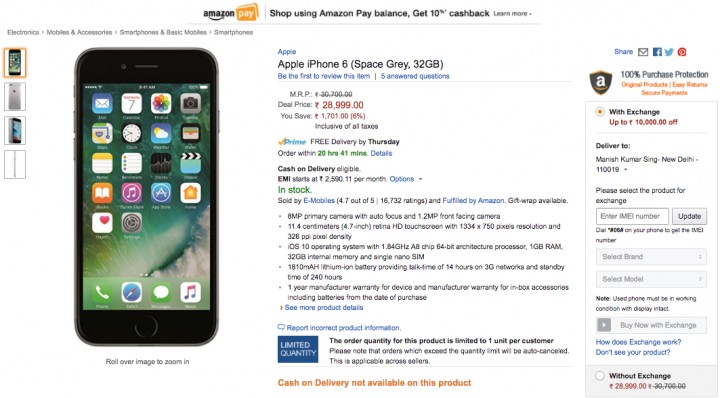The height and width of the screenshot is (398, 720).
Task: Open Mobiles & Accessories breadcrumb
Action: coord(79,32)
